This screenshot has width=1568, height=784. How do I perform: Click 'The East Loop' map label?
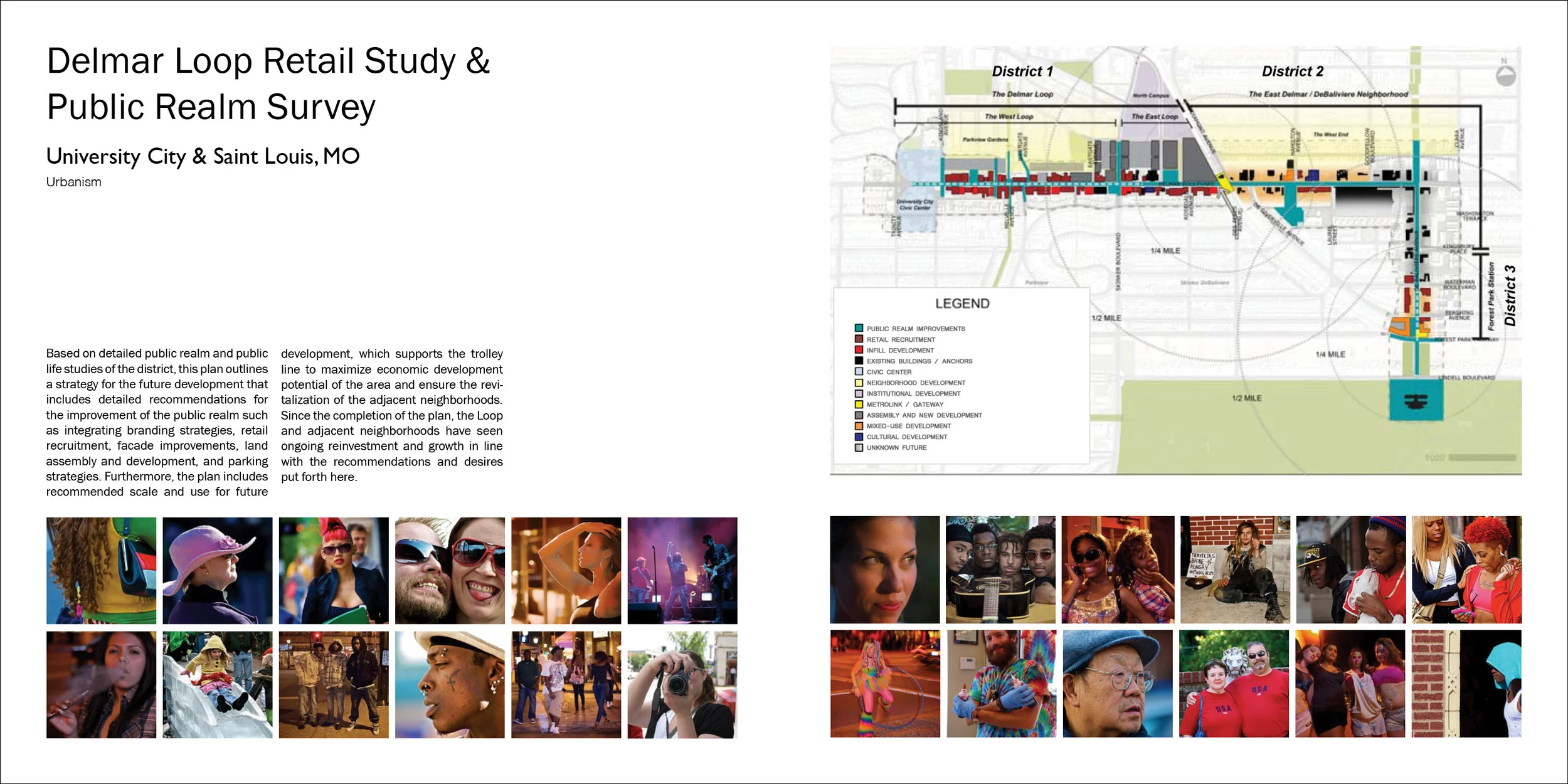(x=1155, y=117)
